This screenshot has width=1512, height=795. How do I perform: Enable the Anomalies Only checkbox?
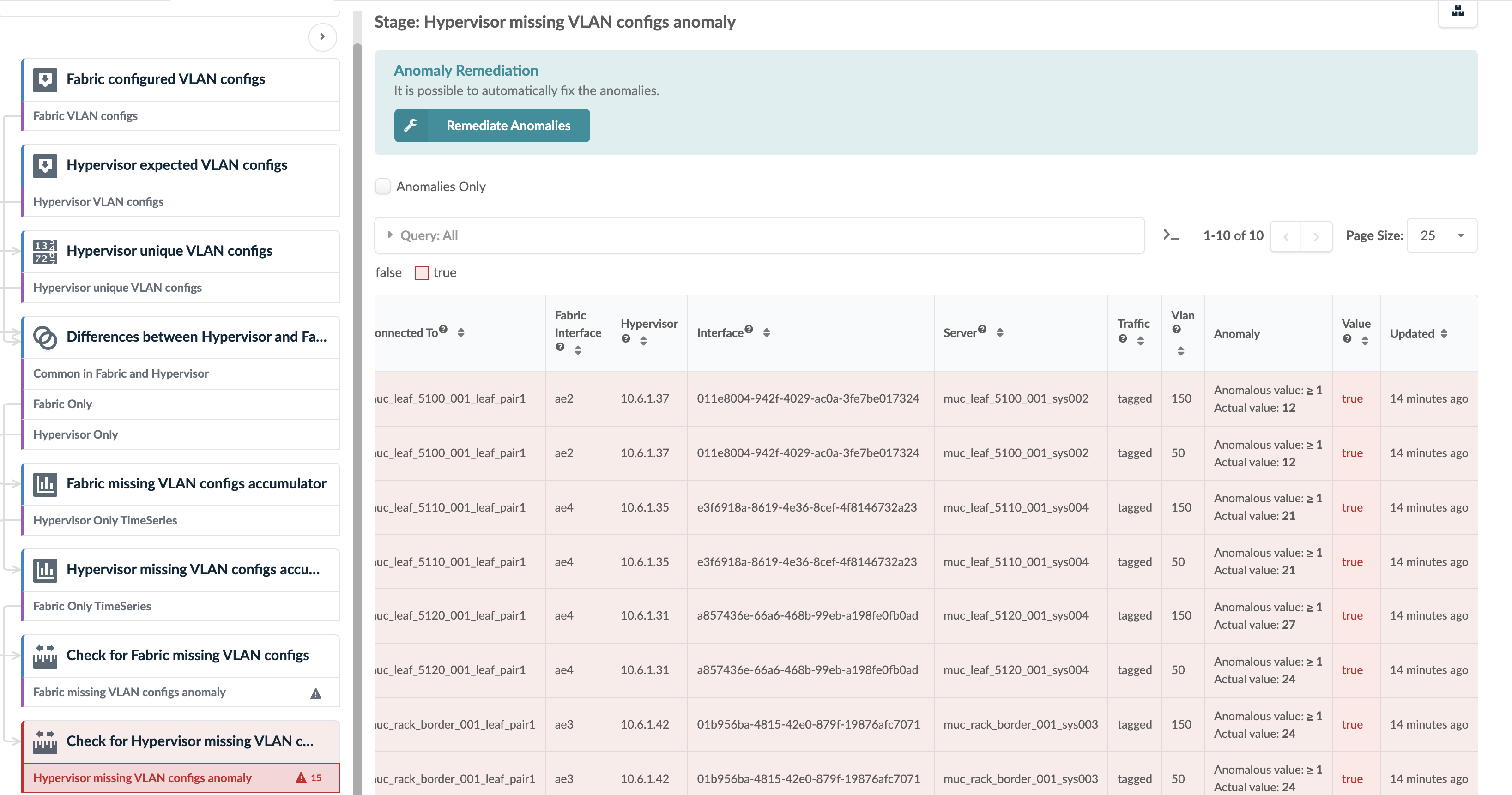[x=383, y=187]
